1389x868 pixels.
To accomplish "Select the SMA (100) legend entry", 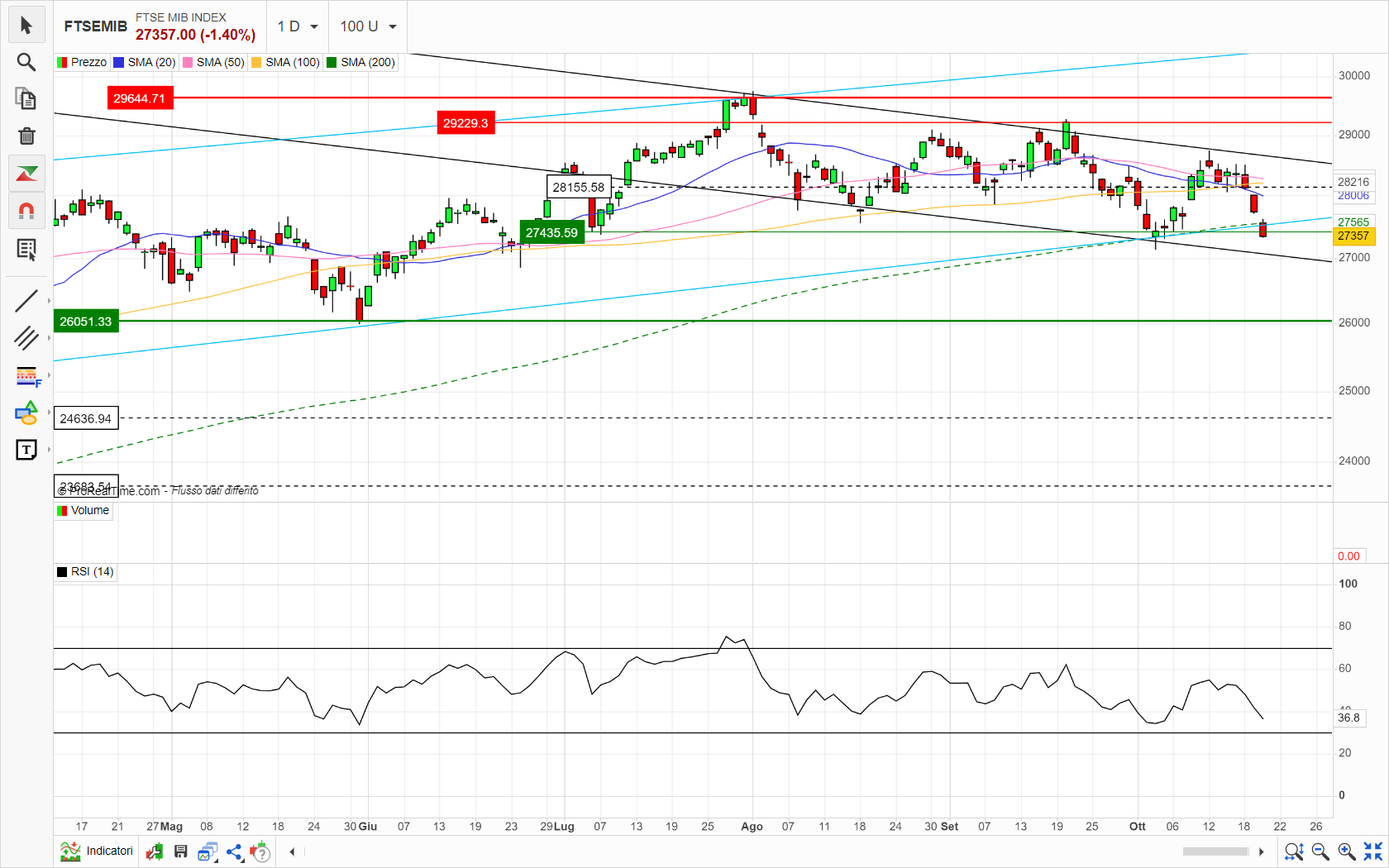I will click(x=286, y=62).
